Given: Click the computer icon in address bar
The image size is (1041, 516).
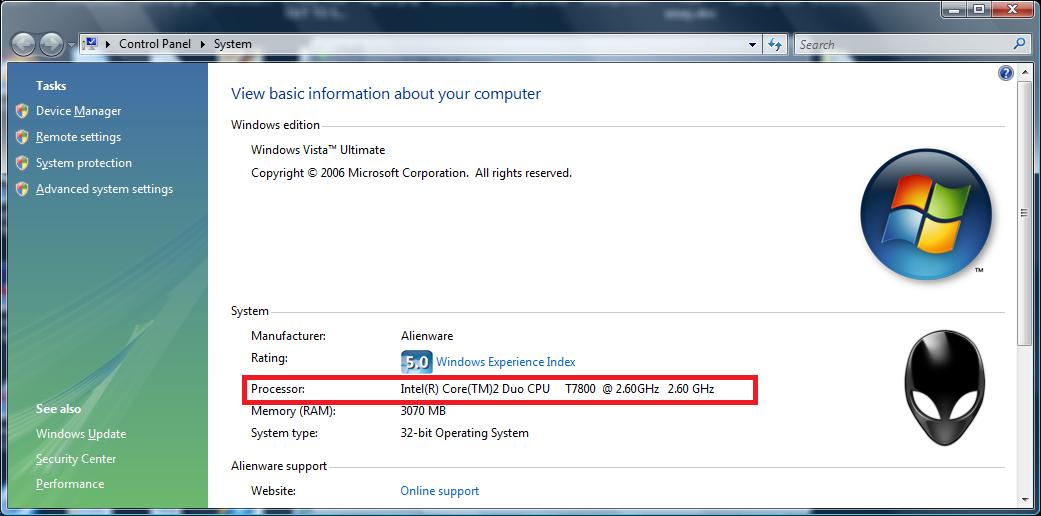Looking at the screenshot, I should 90,44.
